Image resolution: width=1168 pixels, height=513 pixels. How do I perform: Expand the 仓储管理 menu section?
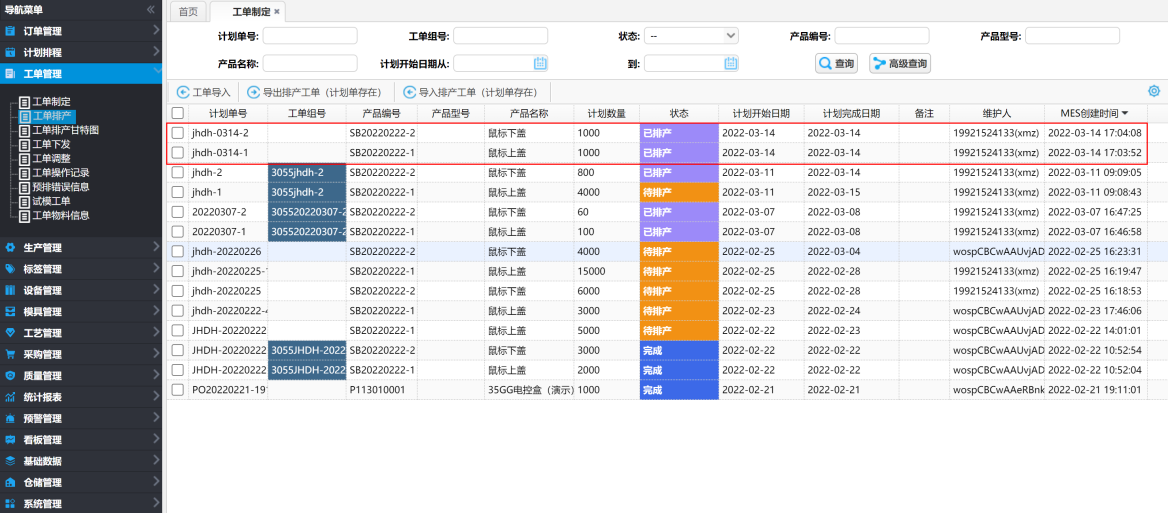click(156, 482)
